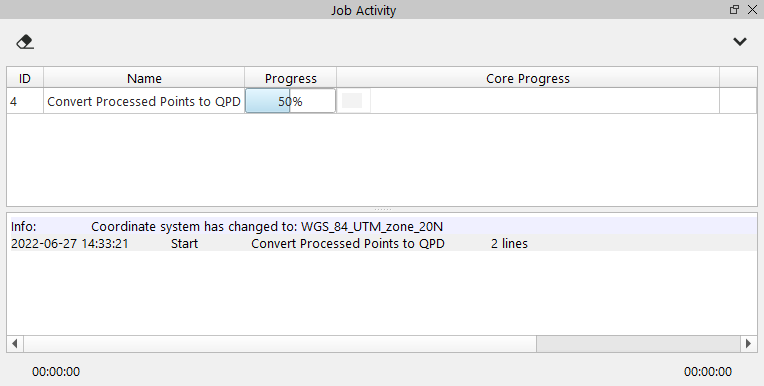Click the left 00:00:00 elapsed timer
The width and height of the screenshot is (764, 386).
pyautogui.click(x=56, y=371)
